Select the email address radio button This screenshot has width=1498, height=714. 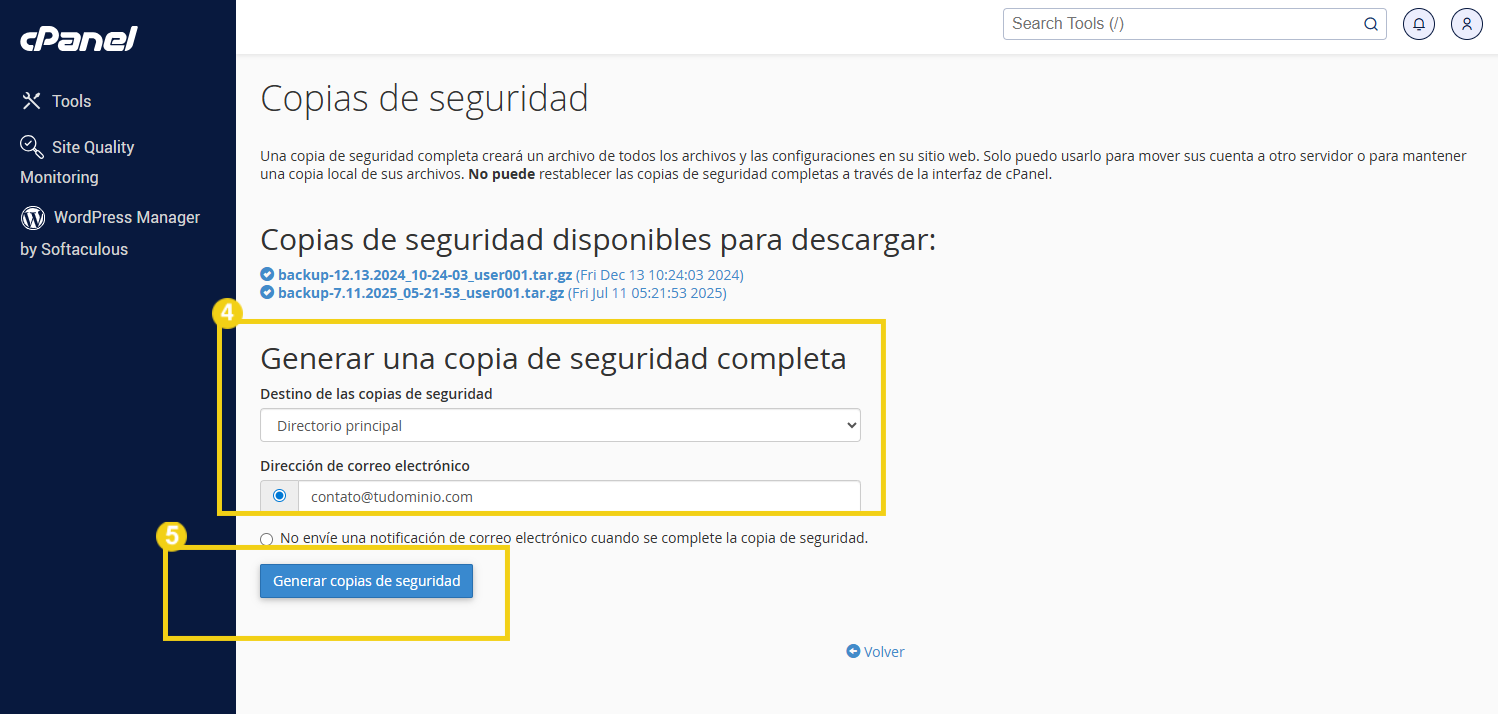[279, 496]
